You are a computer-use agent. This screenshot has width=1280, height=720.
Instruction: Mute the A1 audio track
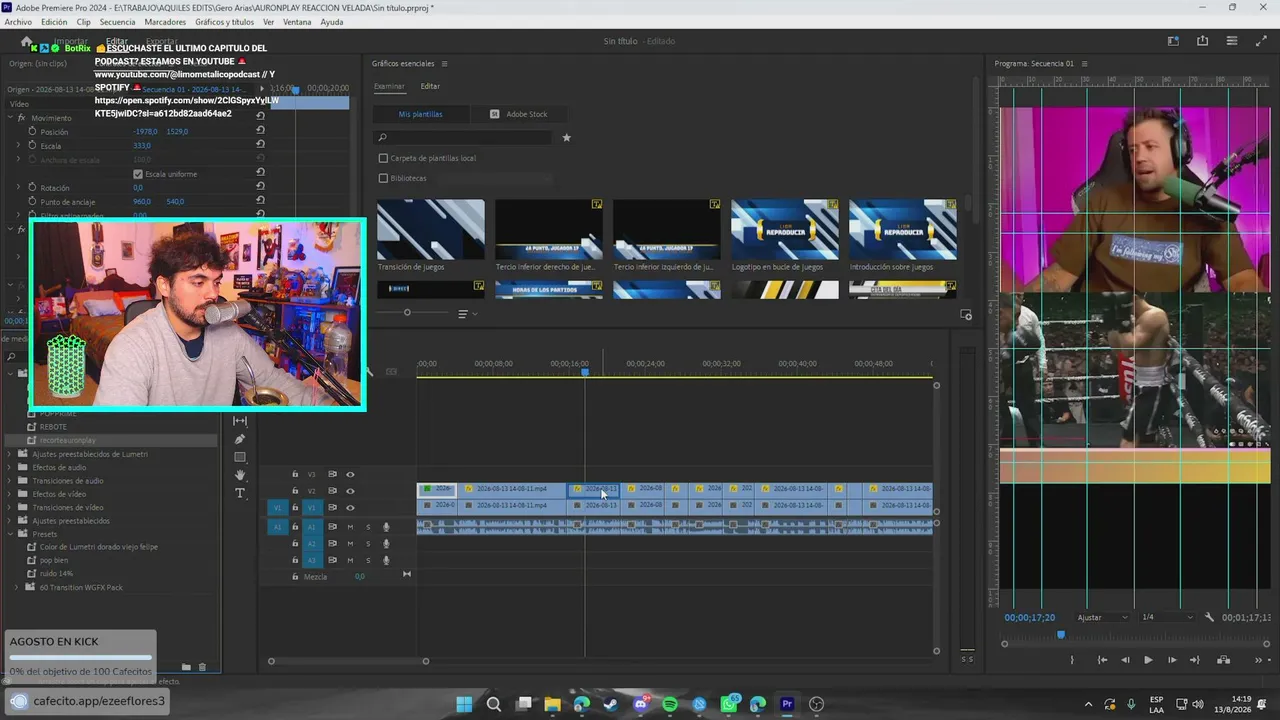pyautogui.click(x=350, y=527)
